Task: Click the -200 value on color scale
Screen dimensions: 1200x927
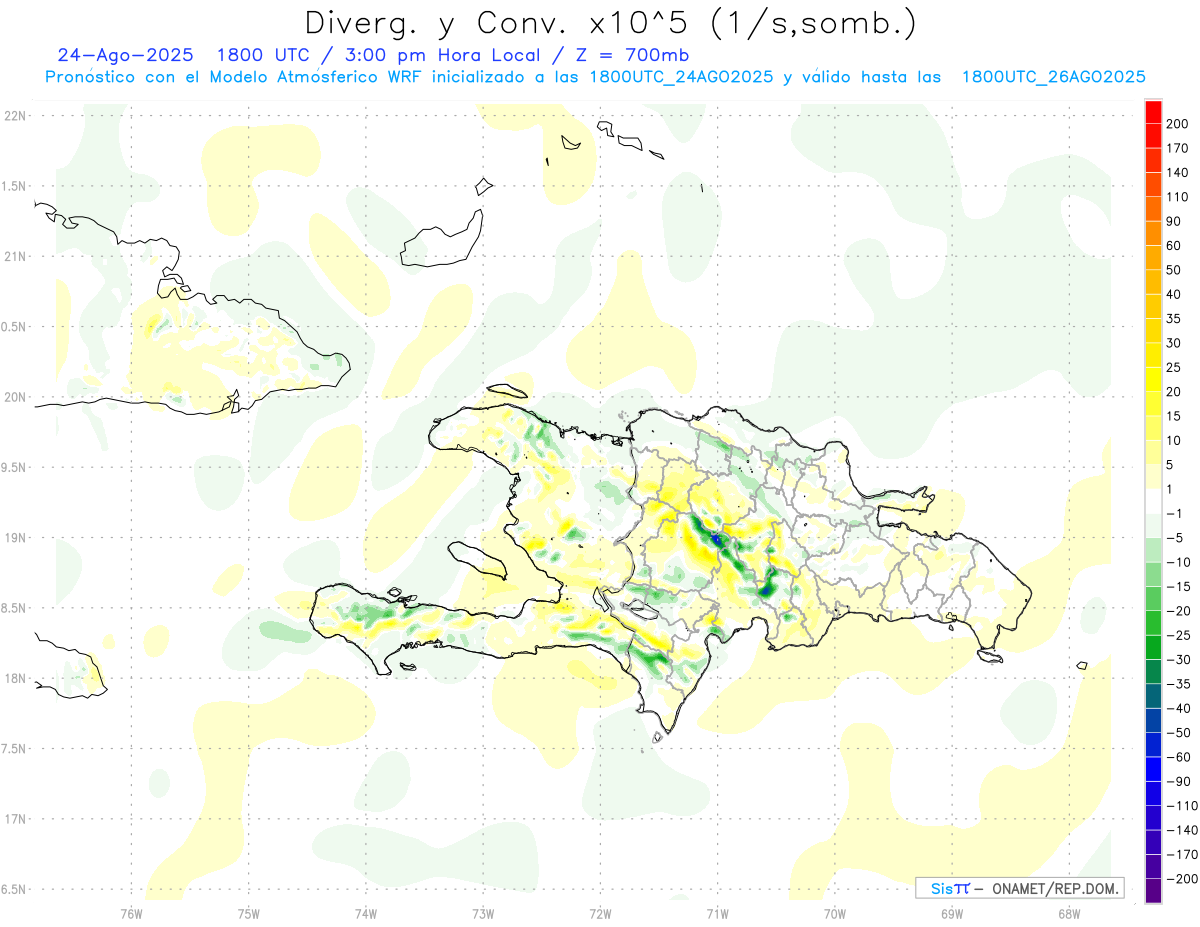Action: pos(1180,879)
